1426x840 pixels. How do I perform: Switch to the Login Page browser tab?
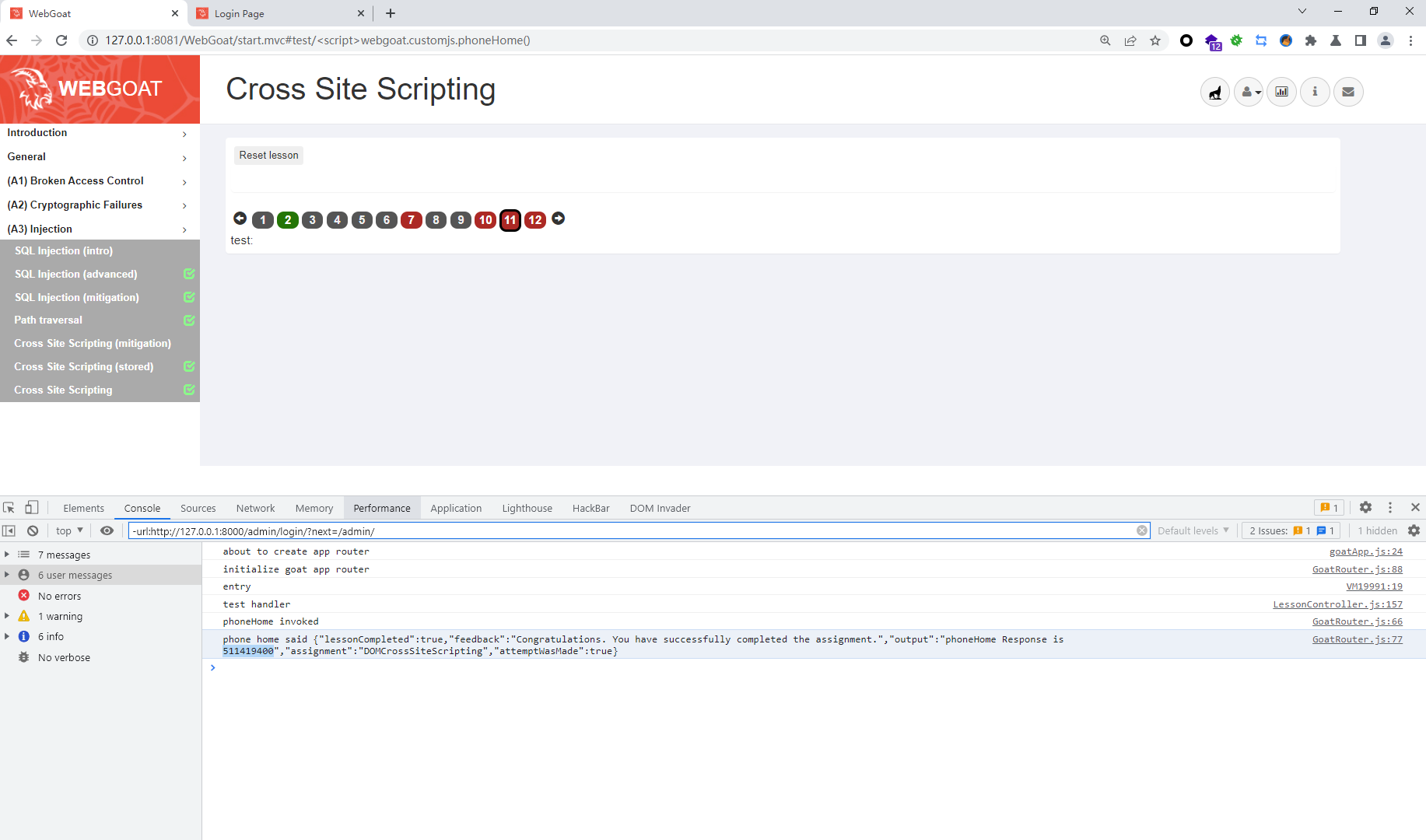[280, 13]
